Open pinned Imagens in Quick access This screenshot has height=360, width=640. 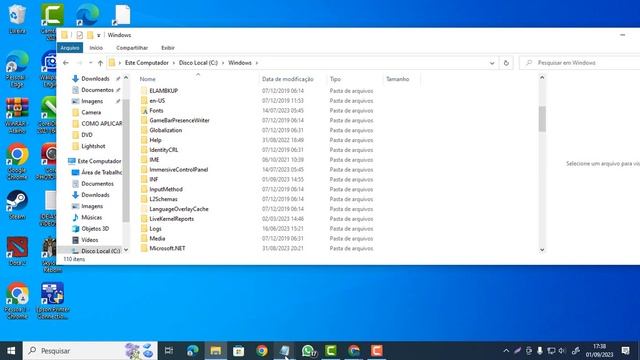(92, 101)
